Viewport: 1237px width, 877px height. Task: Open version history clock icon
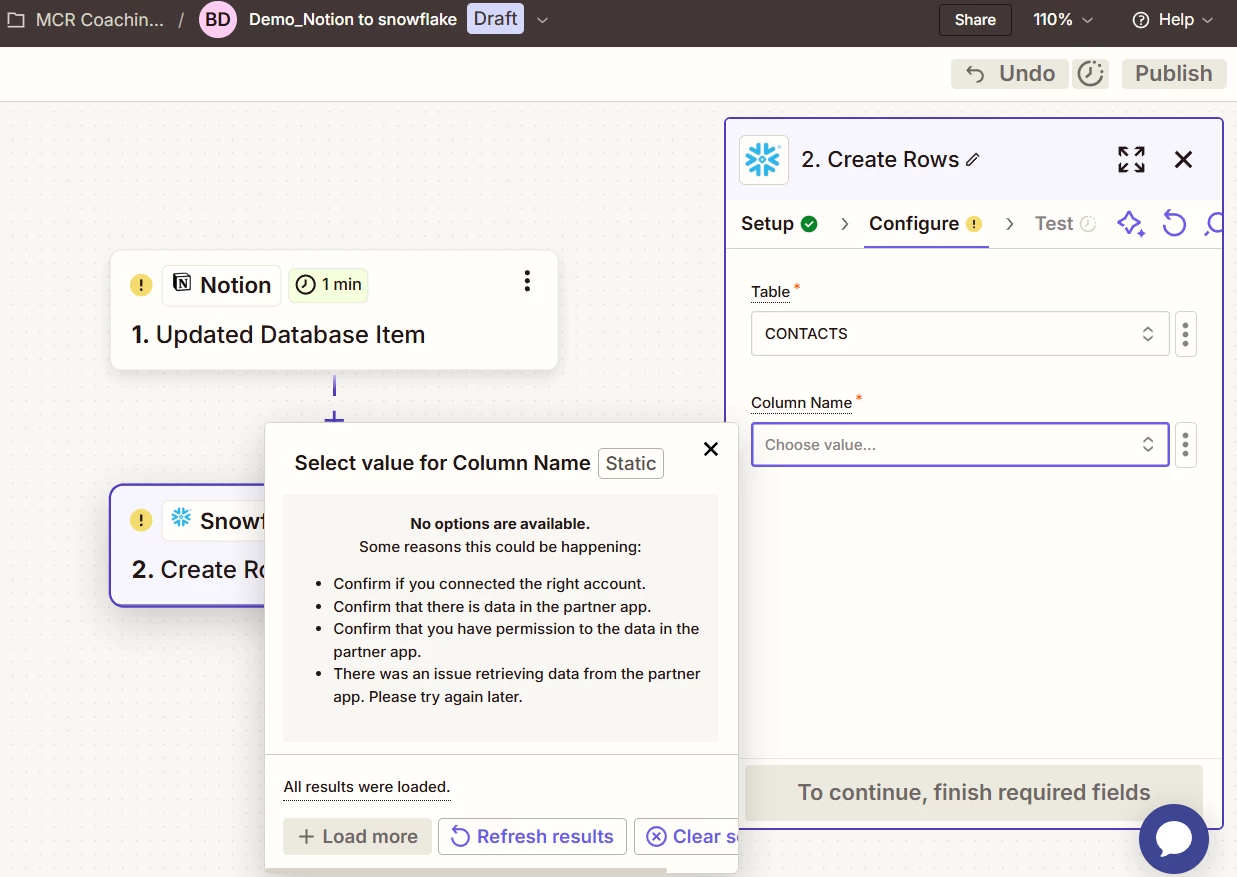click(x=1091, y=74)
